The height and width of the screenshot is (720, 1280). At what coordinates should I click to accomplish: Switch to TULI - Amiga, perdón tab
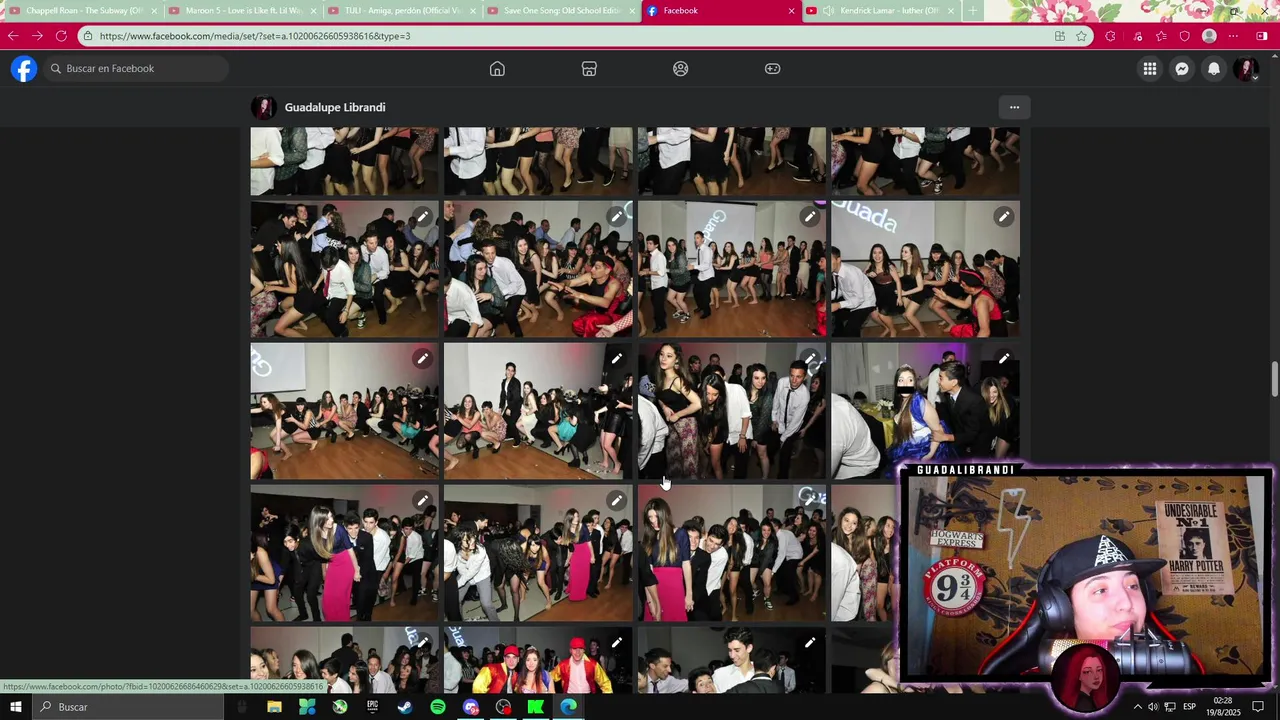(x=403, y=11)
